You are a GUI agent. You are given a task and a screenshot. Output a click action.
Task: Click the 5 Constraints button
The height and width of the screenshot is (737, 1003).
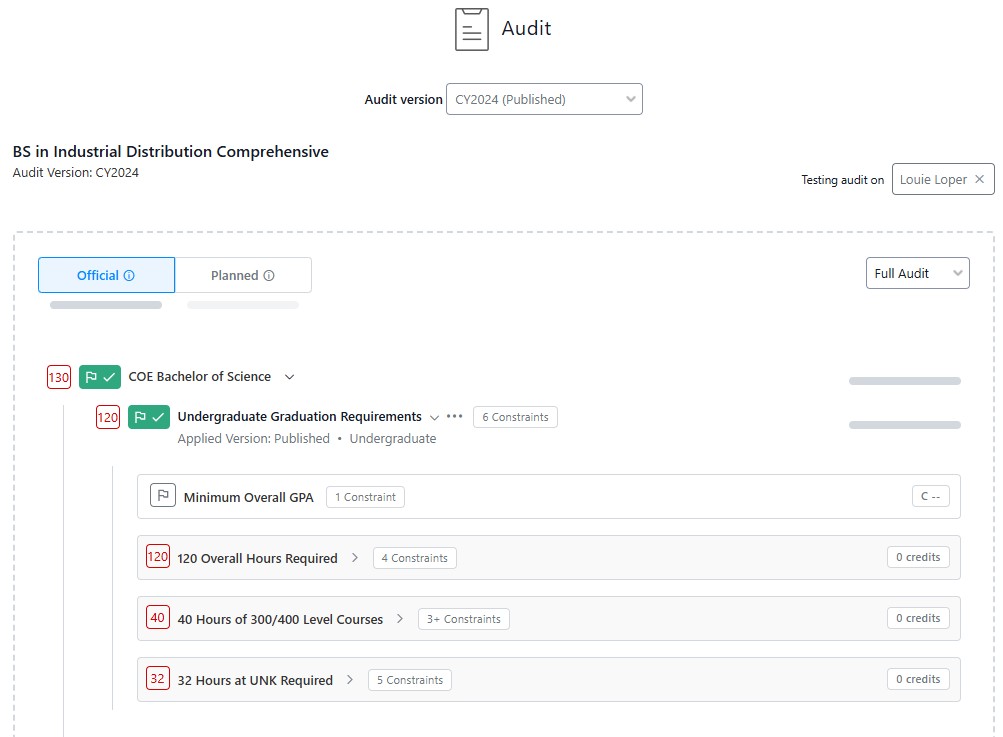409,680
